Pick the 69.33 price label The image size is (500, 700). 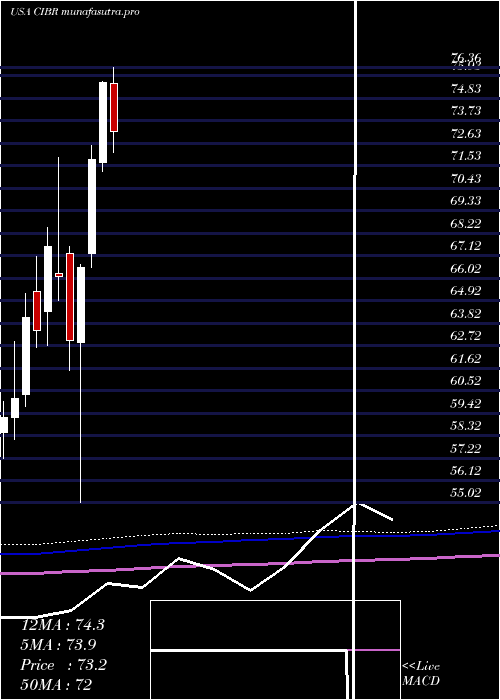tap(466, 200)
